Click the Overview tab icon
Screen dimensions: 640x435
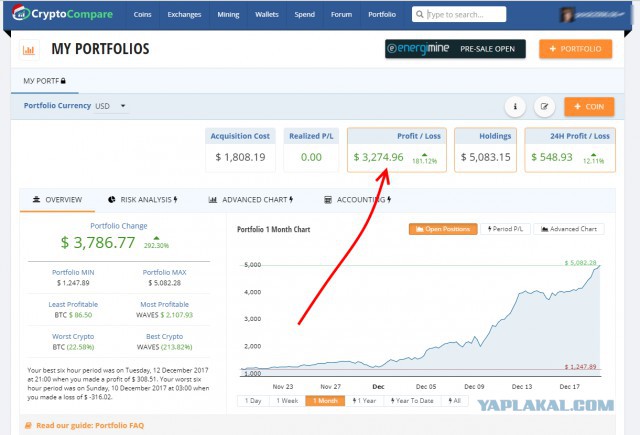[36, 200]
